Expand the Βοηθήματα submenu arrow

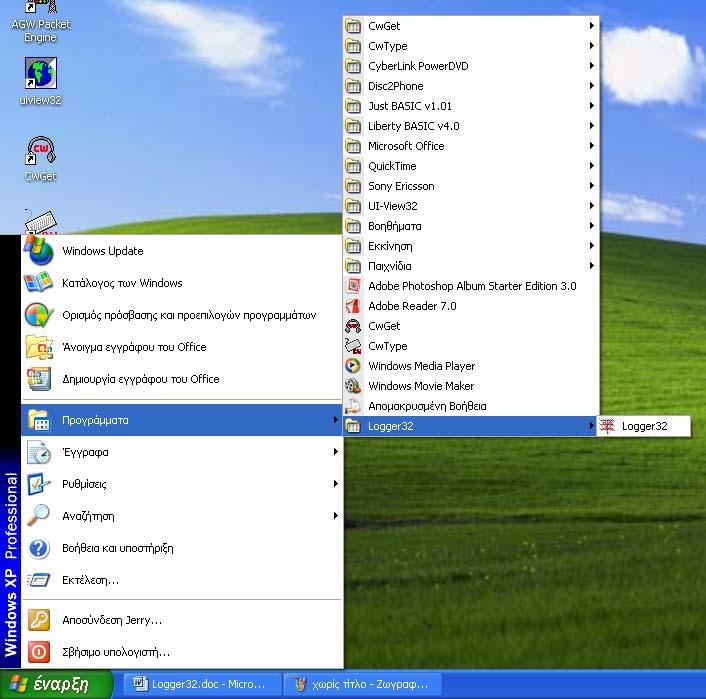click(x=592, y=226)
